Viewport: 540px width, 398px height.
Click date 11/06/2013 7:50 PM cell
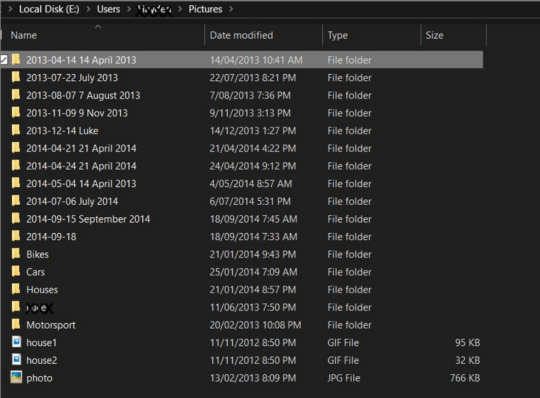point(252,307)
